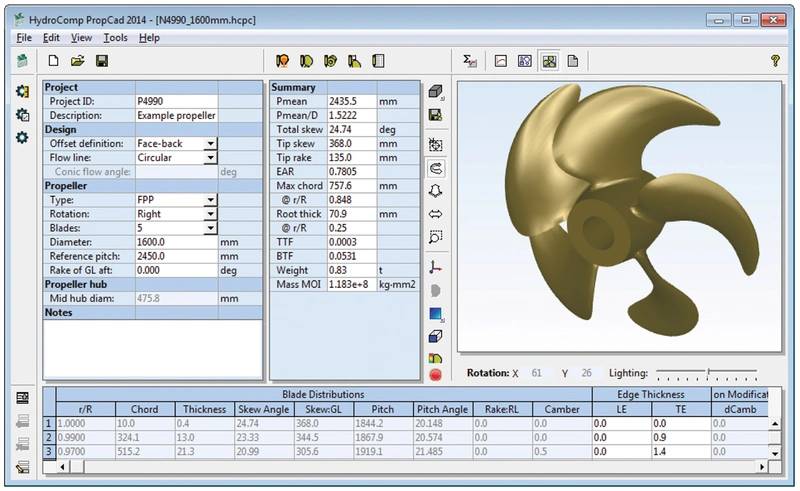The height and width of the screenshot is (491, 800).
Task: Select the zoom window magnifier icon
Action: 436,237
